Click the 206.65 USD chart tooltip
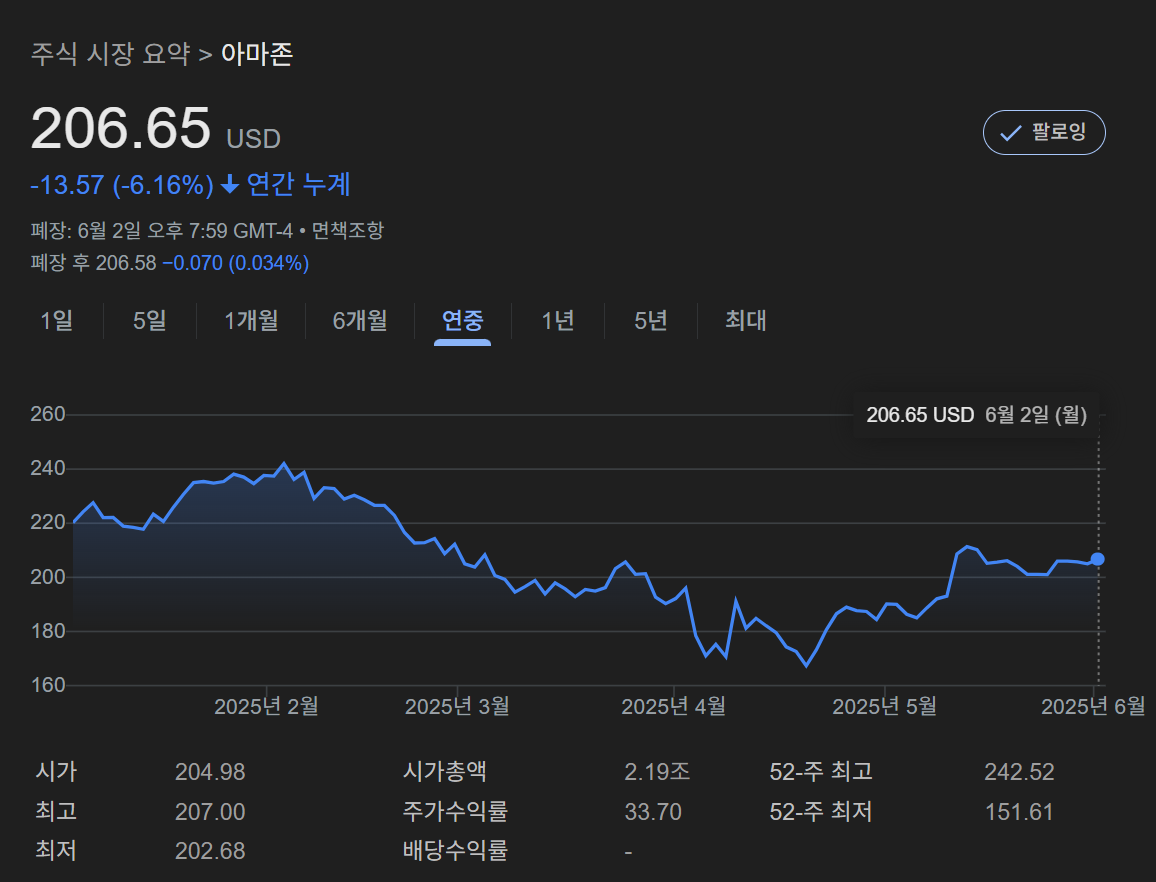Screen dimensions: 1156x882 pos(976,415)
